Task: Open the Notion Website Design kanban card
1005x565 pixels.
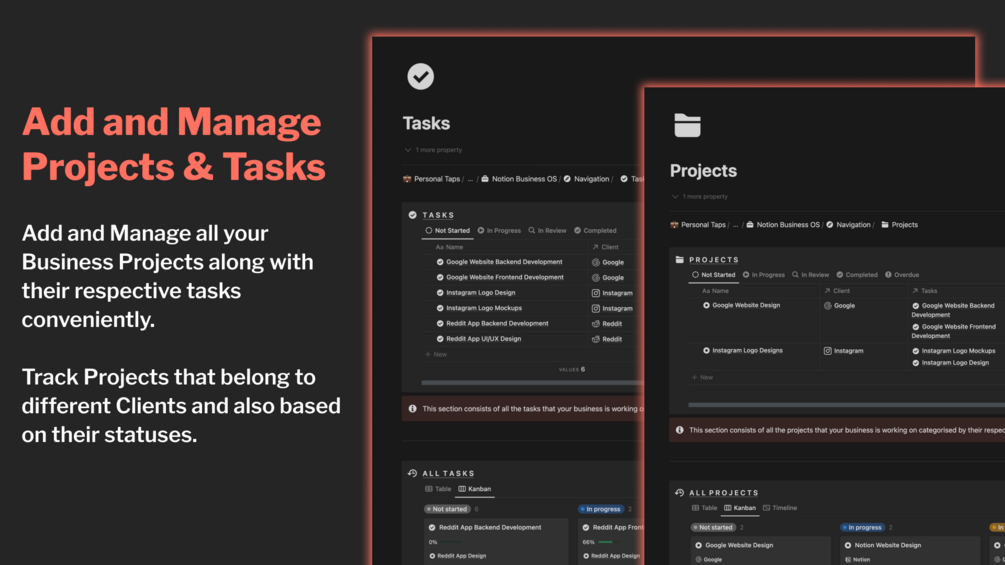Action: tap(910, 551)
